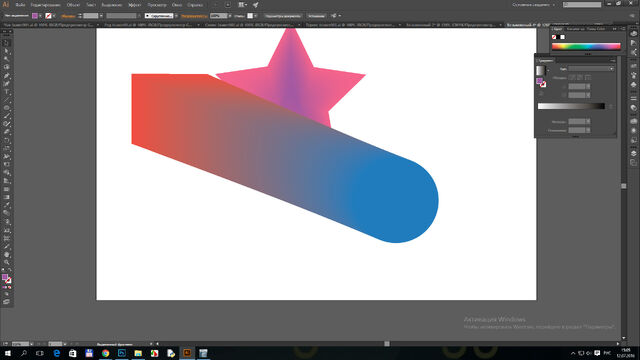The image size is (640, 360).
Task: Expand the gradient presets arrow beside thumbnail
Action: (548, 70)
